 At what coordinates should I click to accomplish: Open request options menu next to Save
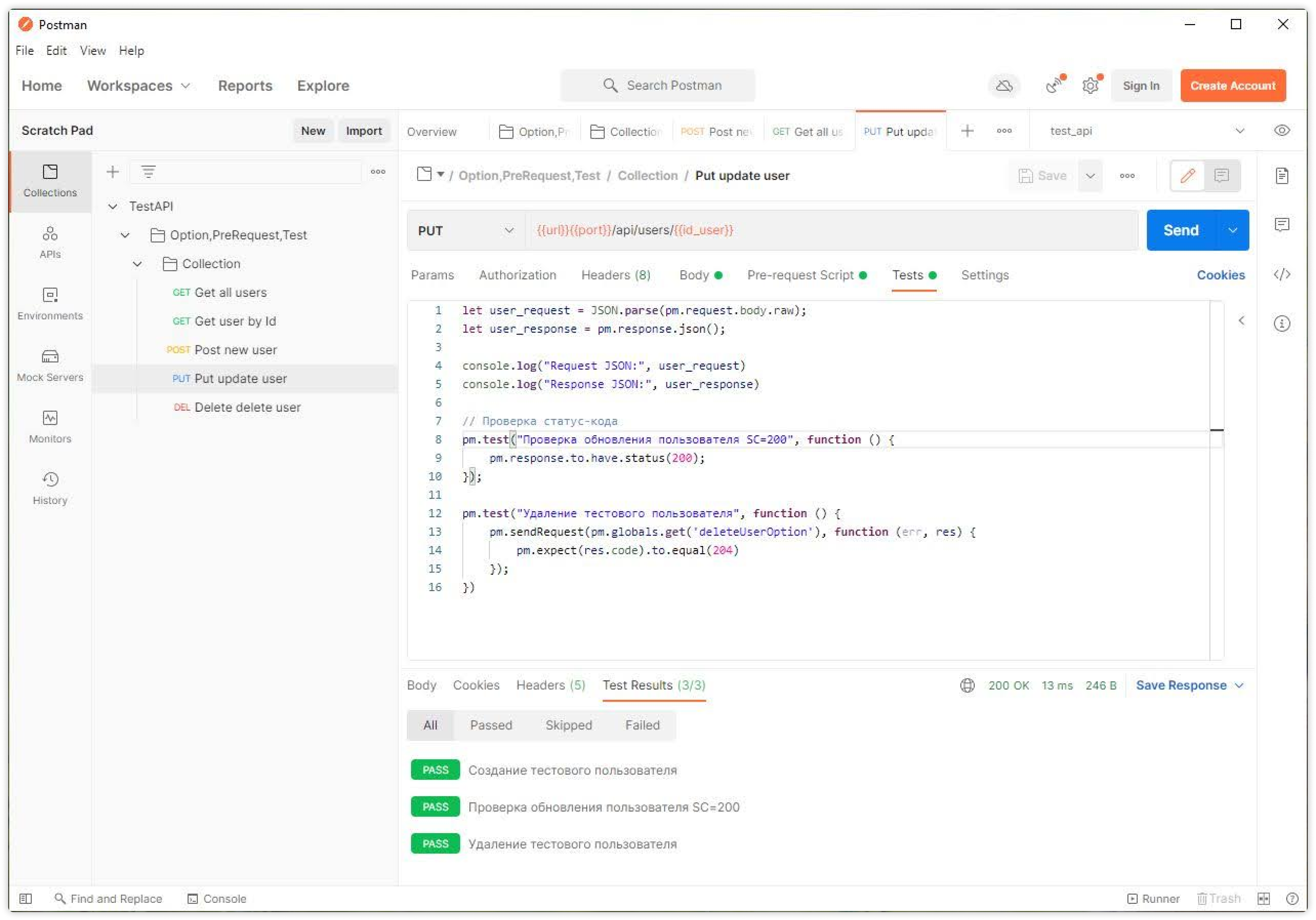[1127, 176]
